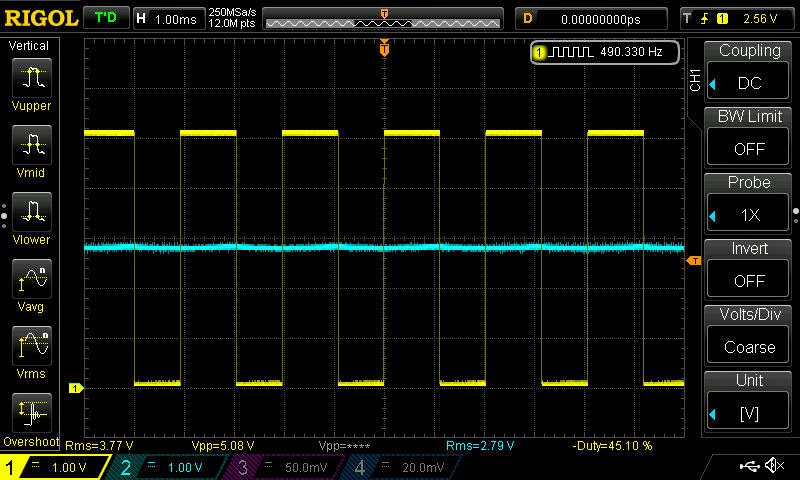The height and width of the screenshot is (480, 800).
Task: Click the 12.0M pts memory depth readout
Action: [232, 23]
